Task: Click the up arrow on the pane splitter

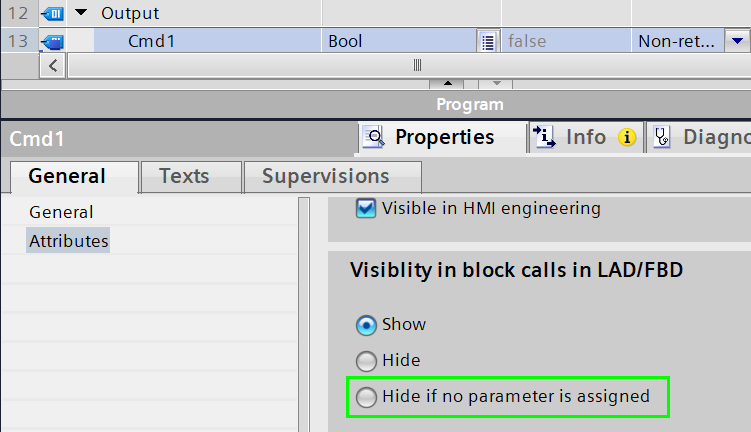Action: 447,84
